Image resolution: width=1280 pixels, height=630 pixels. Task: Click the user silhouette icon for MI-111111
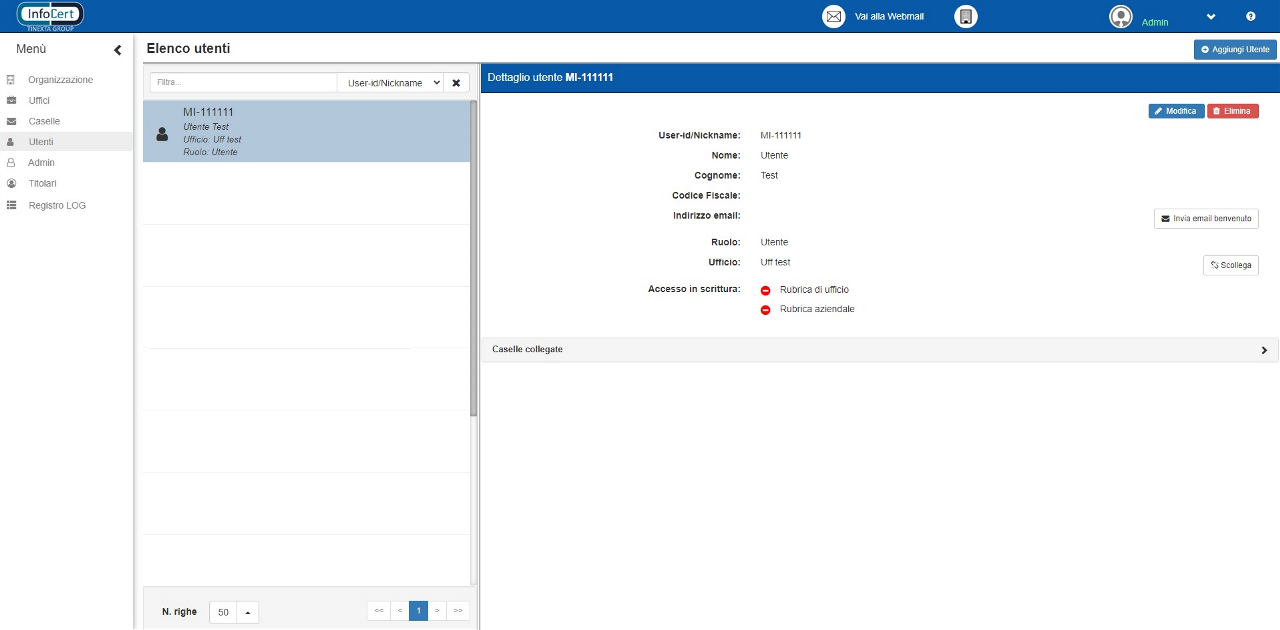(162, 134)
